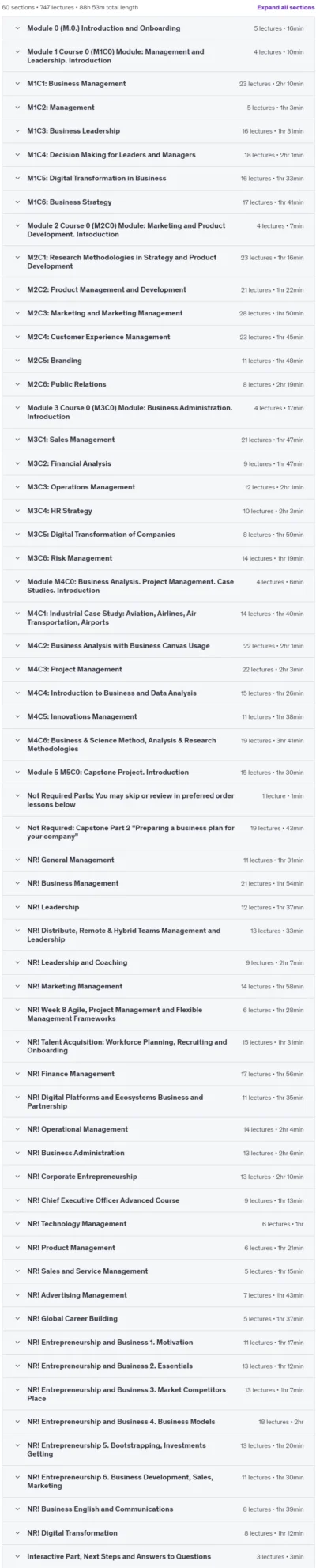Click chevron icon next to M1C3: Business Leadership
Image resolution: width=316 pixels, height=1568 pixels.
(x=17, y=131)
